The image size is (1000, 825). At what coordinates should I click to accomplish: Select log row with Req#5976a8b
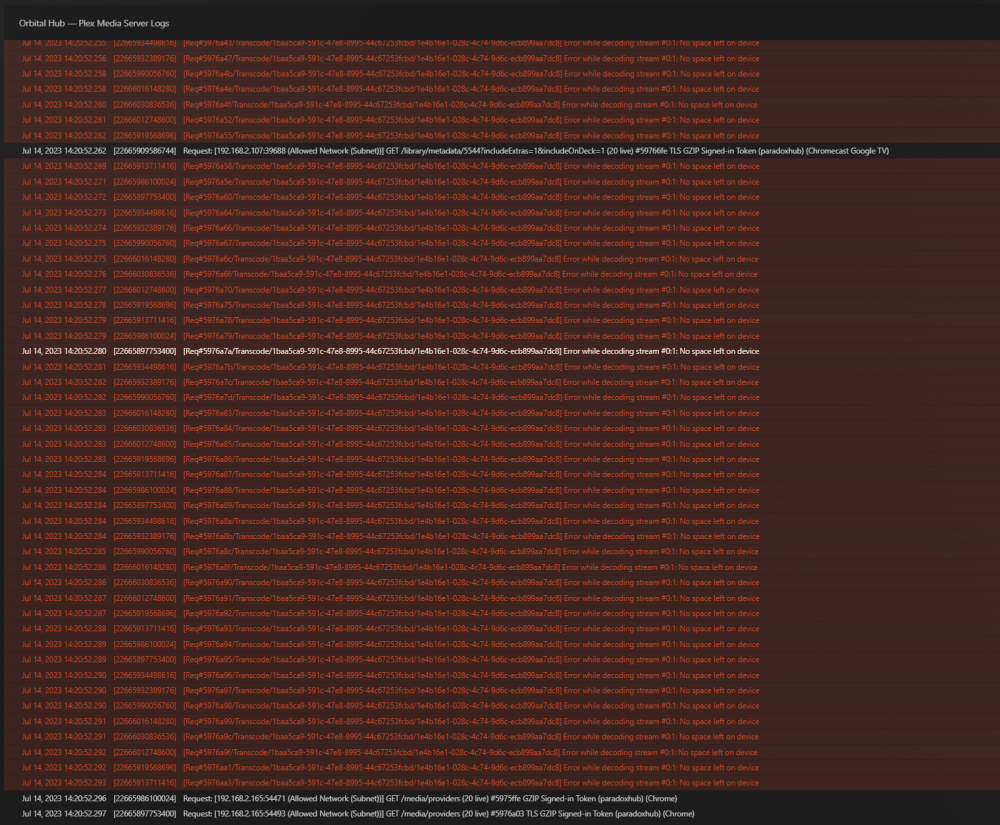[x=500, y=537]
